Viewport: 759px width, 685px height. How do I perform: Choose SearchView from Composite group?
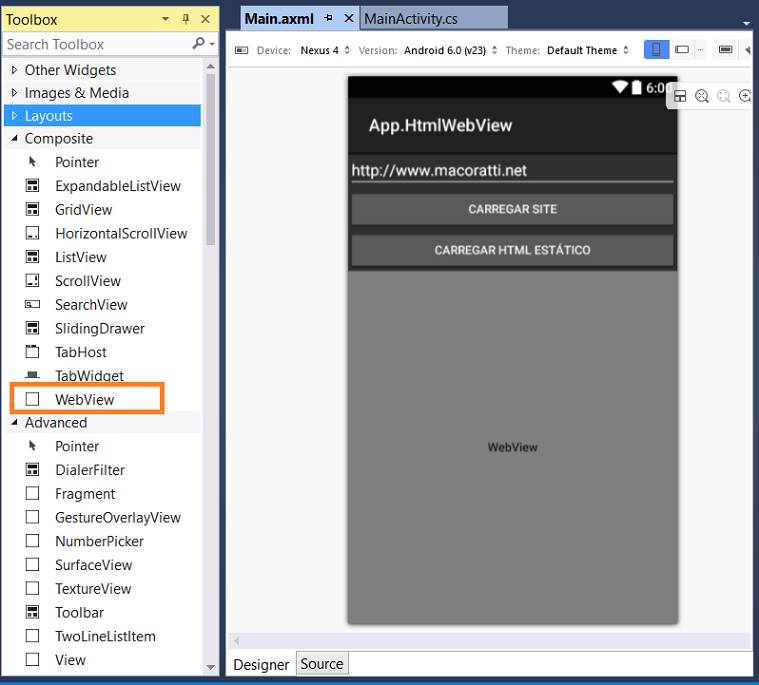(x=91, y=304)
